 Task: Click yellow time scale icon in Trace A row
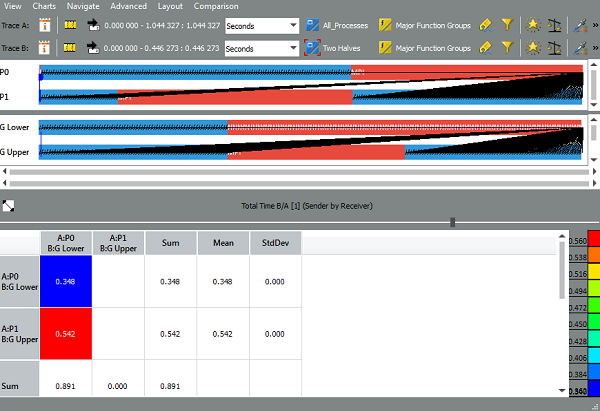pos(70,25)
